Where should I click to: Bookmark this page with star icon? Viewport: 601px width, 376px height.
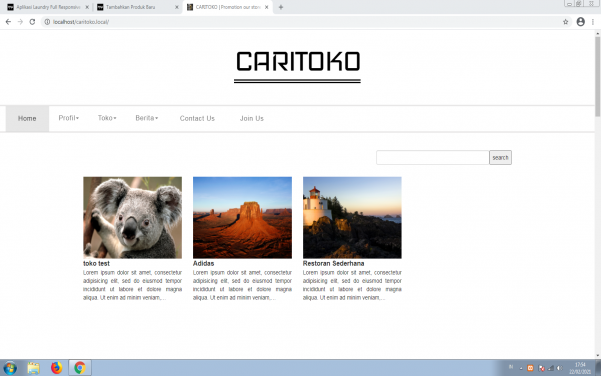(x=565, y=22)
